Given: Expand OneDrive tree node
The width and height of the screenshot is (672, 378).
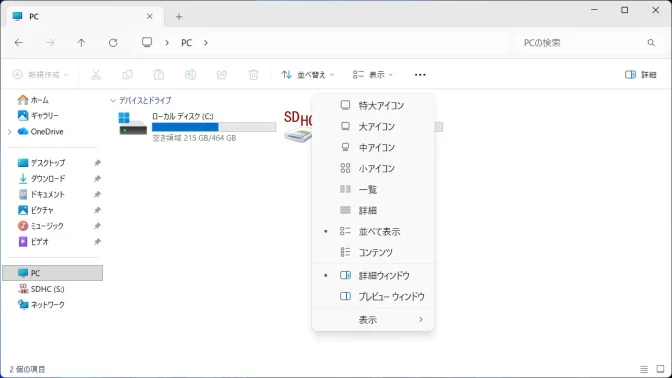Looking at the screenshot, I should coord(9,132).
